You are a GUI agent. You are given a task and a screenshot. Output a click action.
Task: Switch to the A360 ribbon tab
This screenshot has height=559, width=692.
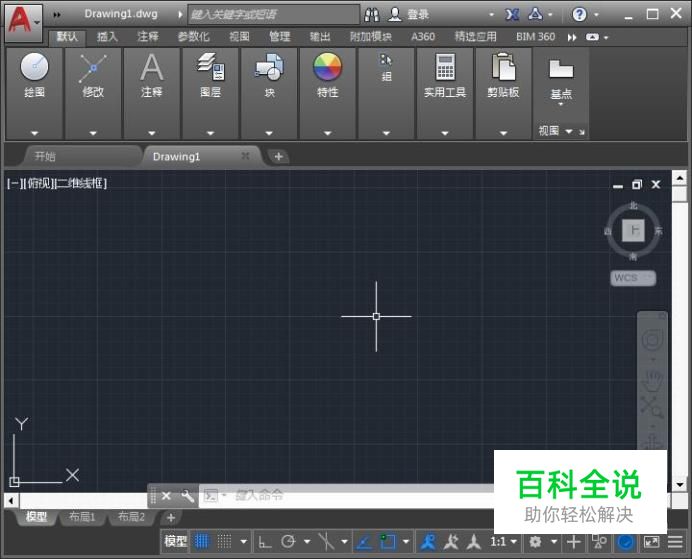423,37
